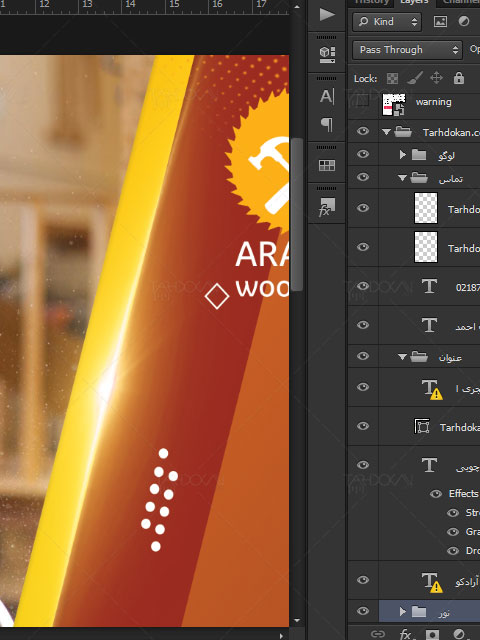
Task: Switch to the History tab
Action: [371, 2]
